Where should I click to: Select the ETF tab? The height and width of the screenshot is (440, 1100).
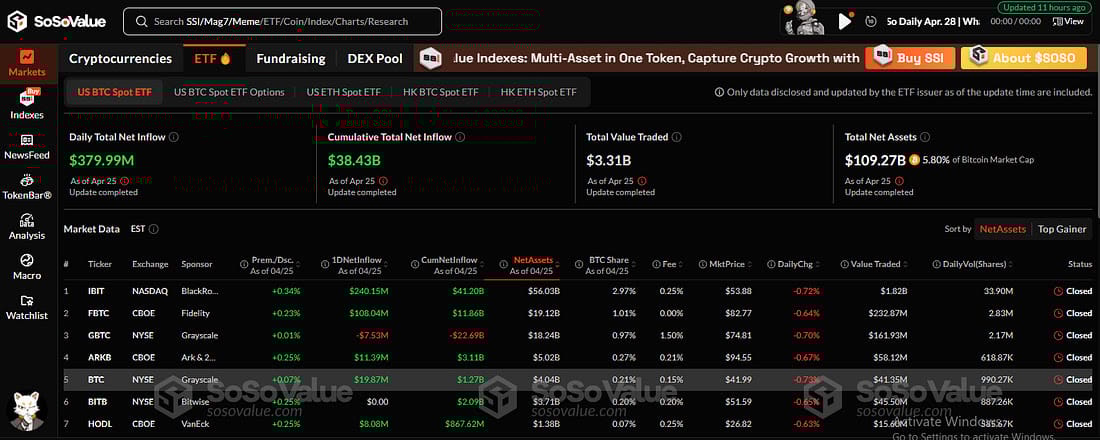point(213,59)
